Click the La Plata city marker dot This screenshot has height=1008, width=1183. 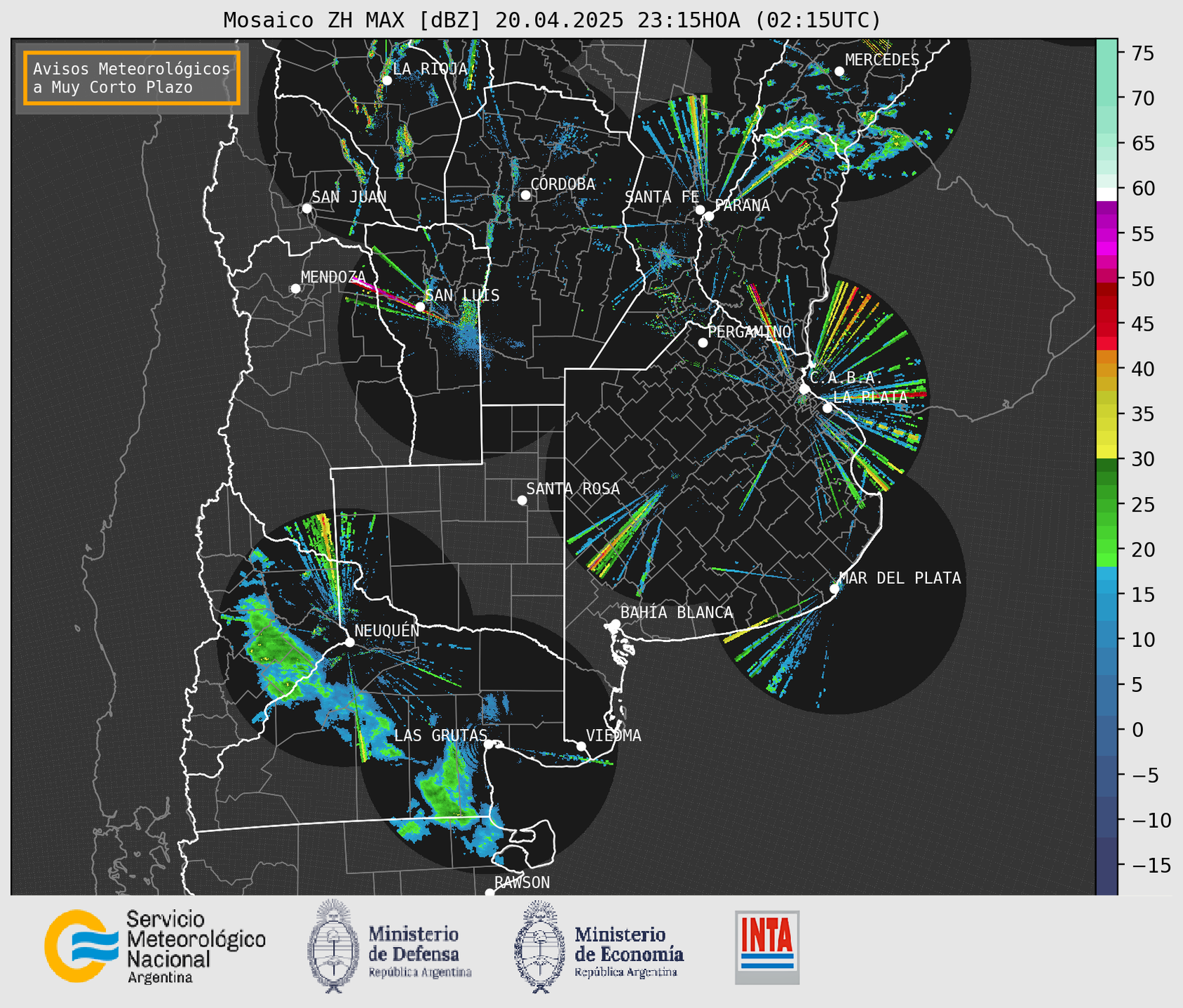[x=827, y=408]
